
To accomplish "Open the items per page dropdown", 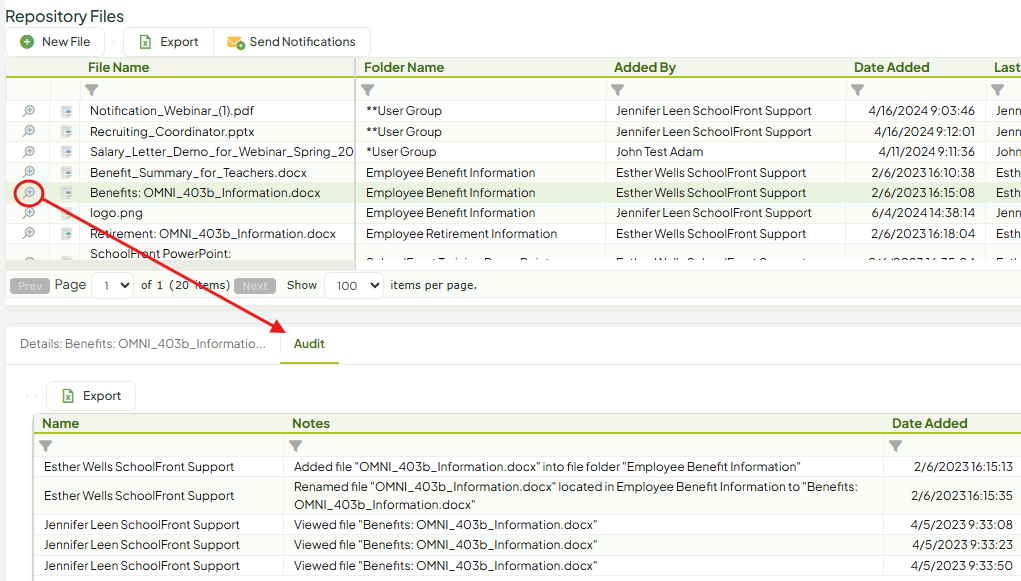I will [x=354, y=285].
